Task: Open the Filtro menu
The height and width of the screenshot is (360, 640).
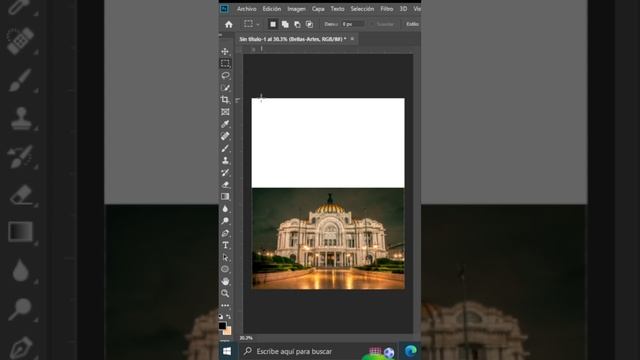Action: (387, 9)
